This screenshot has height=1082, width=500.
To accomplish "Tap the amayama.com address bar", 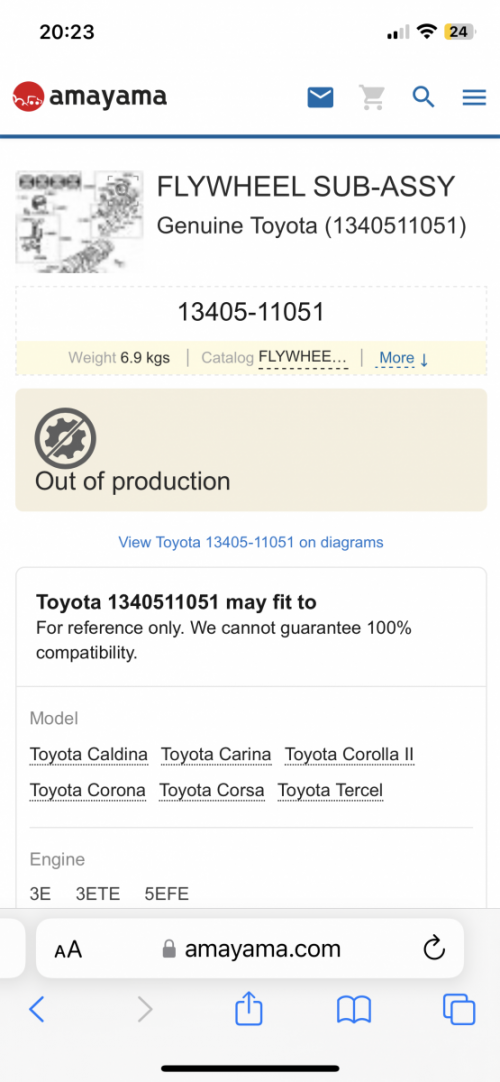I will click(x=250, y=948).
